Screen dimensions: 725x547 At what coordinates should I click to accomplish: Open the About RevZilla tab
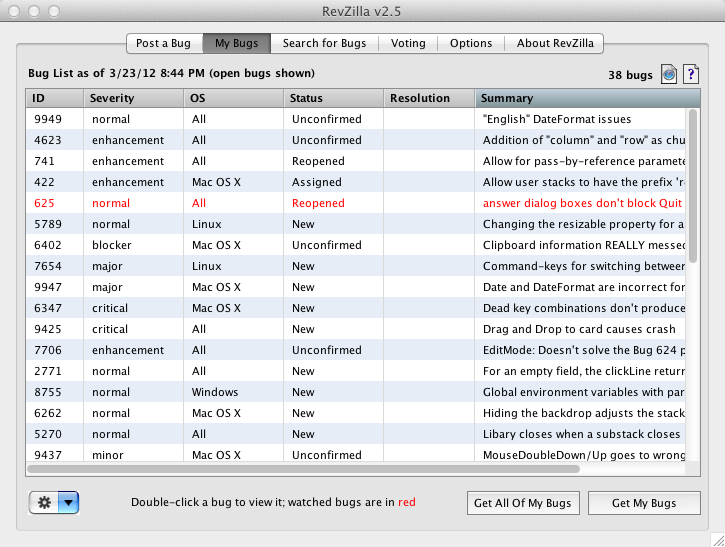pos(554,43)
